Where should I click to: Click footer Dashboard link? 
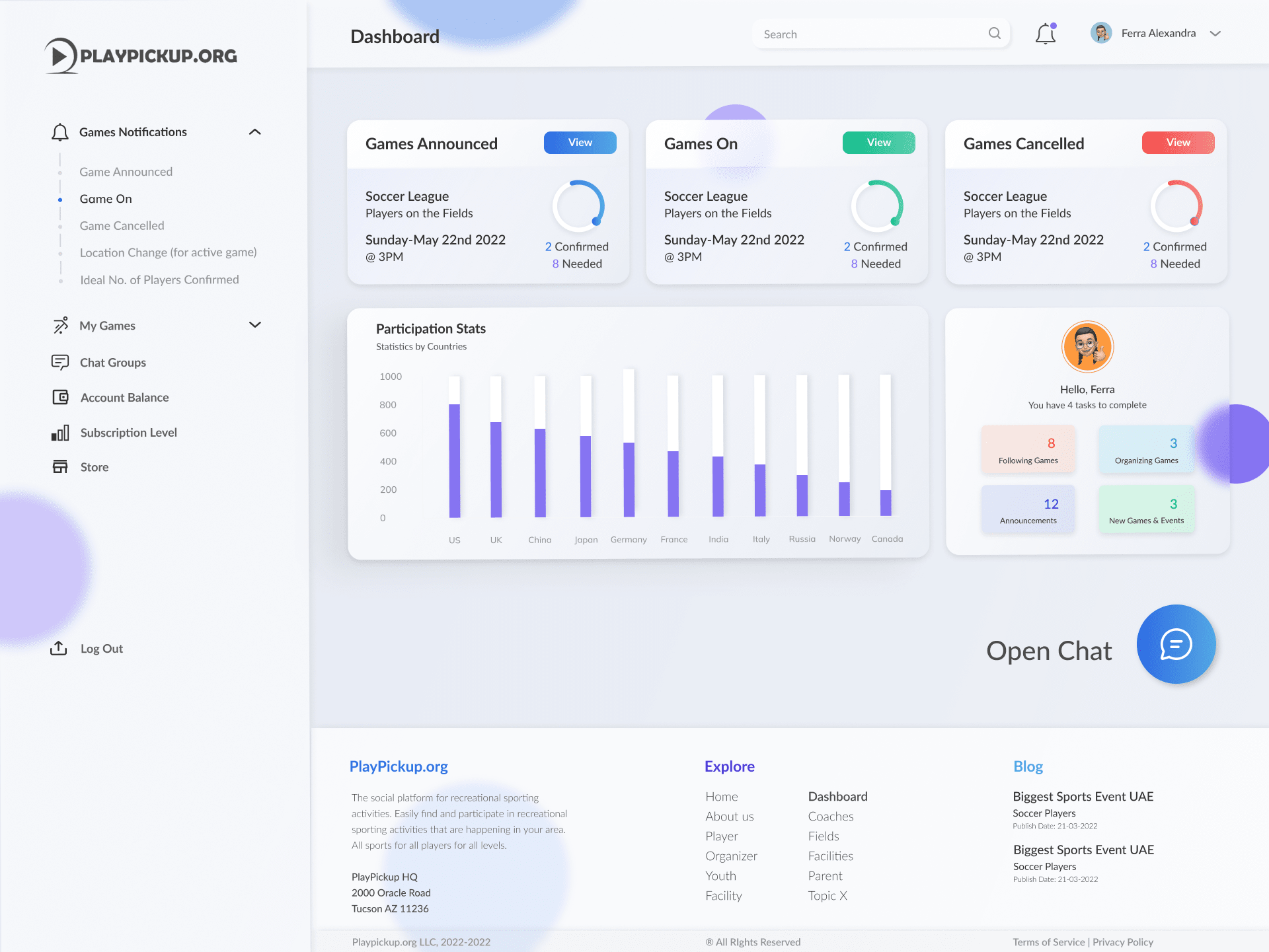[x=838, y=797]
